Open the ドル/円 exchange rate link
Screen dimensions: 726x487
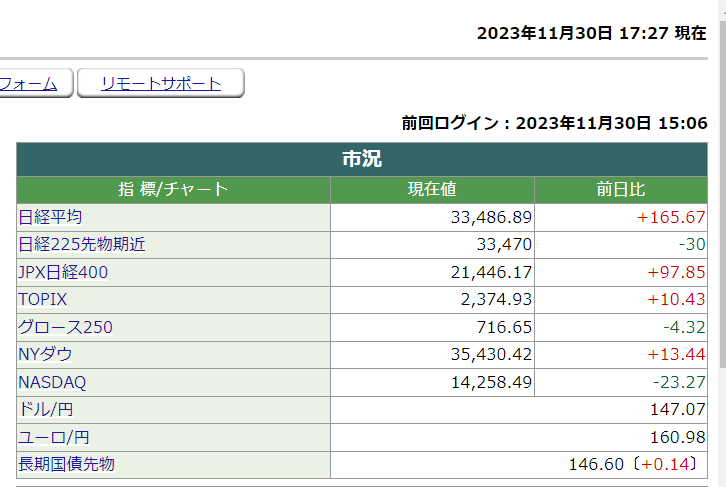(47, 409)
